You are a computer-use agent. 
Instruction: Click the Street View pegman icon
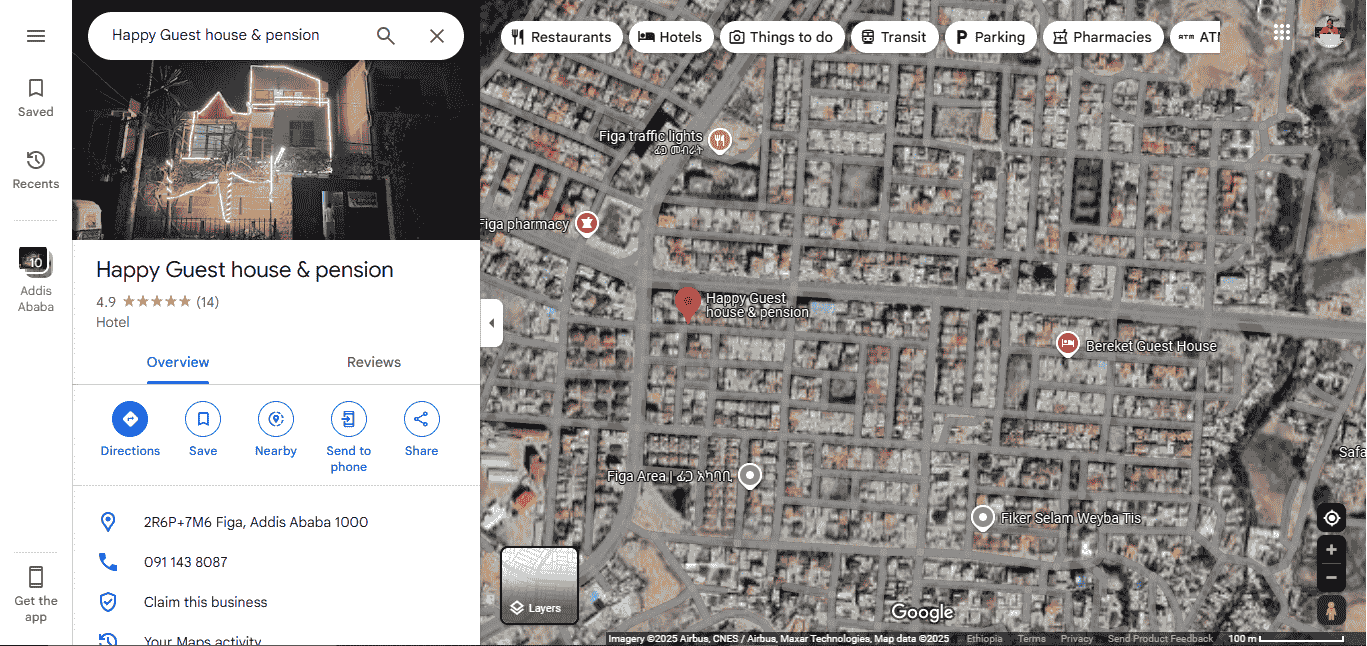pyautogui.click(x=1331, y=610)
